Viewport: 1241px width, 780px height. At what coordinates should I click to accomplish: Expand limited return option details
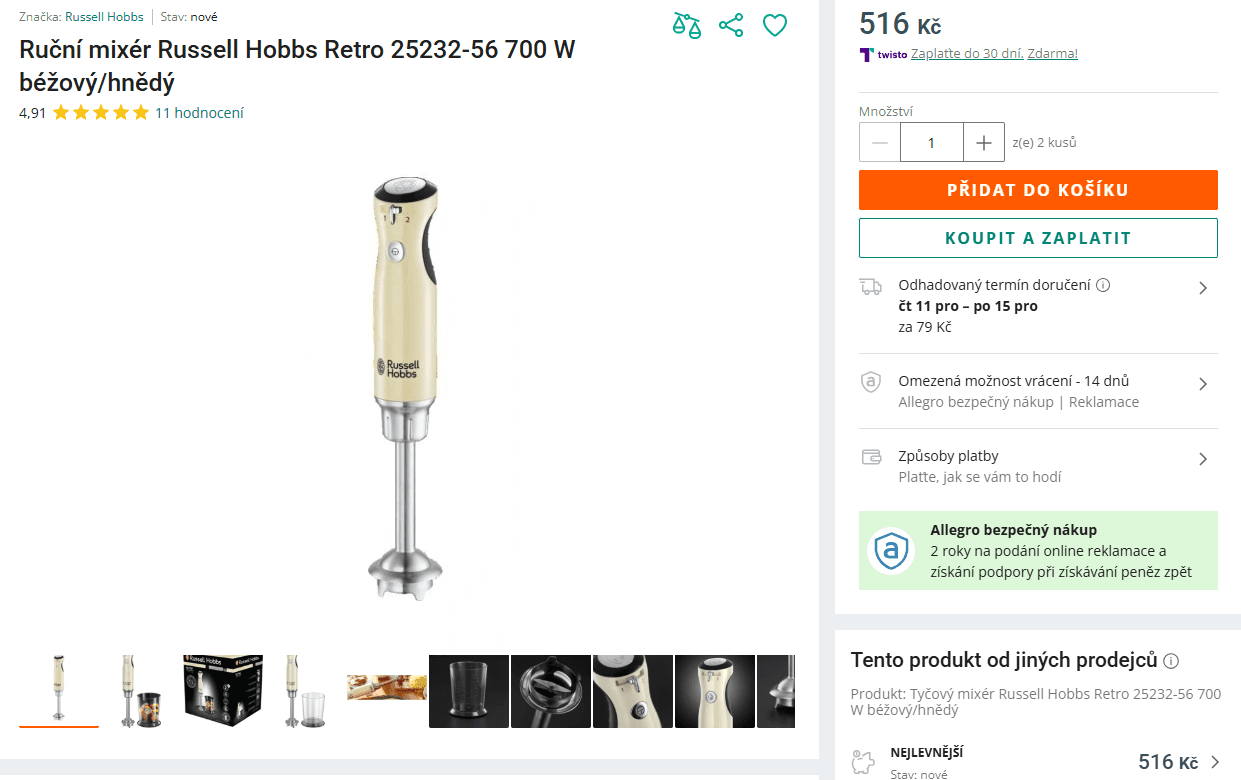[1203, 384]
